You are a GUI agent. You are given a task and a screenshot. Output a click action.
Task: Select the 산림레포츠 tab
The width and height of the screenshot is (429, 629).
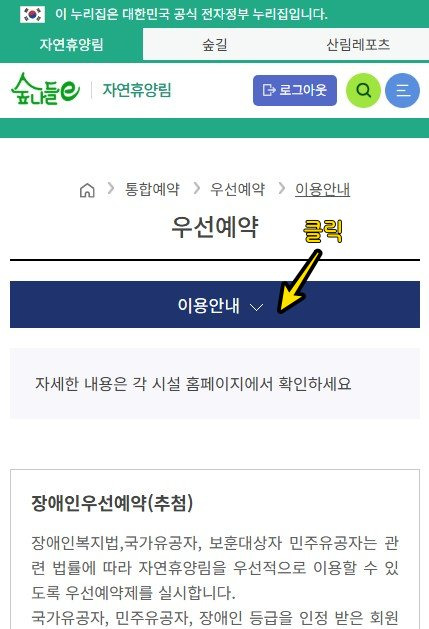point(358,45)
